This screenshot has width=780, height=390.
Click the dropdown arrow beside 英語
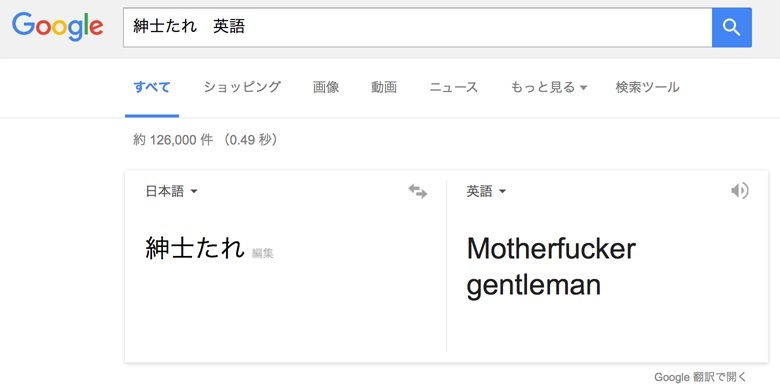(x=502, y=192)
